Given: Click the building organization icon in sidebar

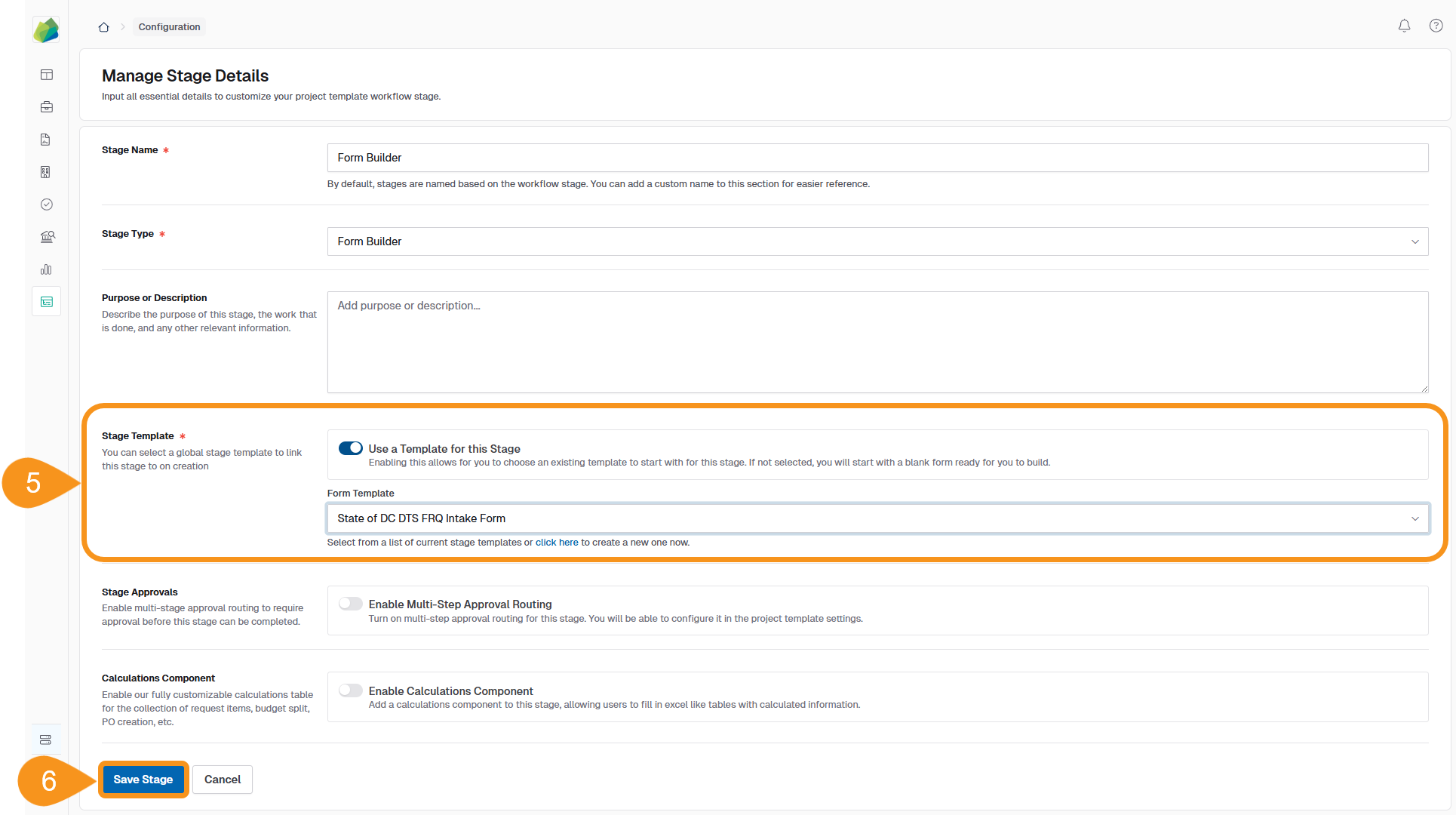Looking at the screenshot, I should [x=46, y=171].
